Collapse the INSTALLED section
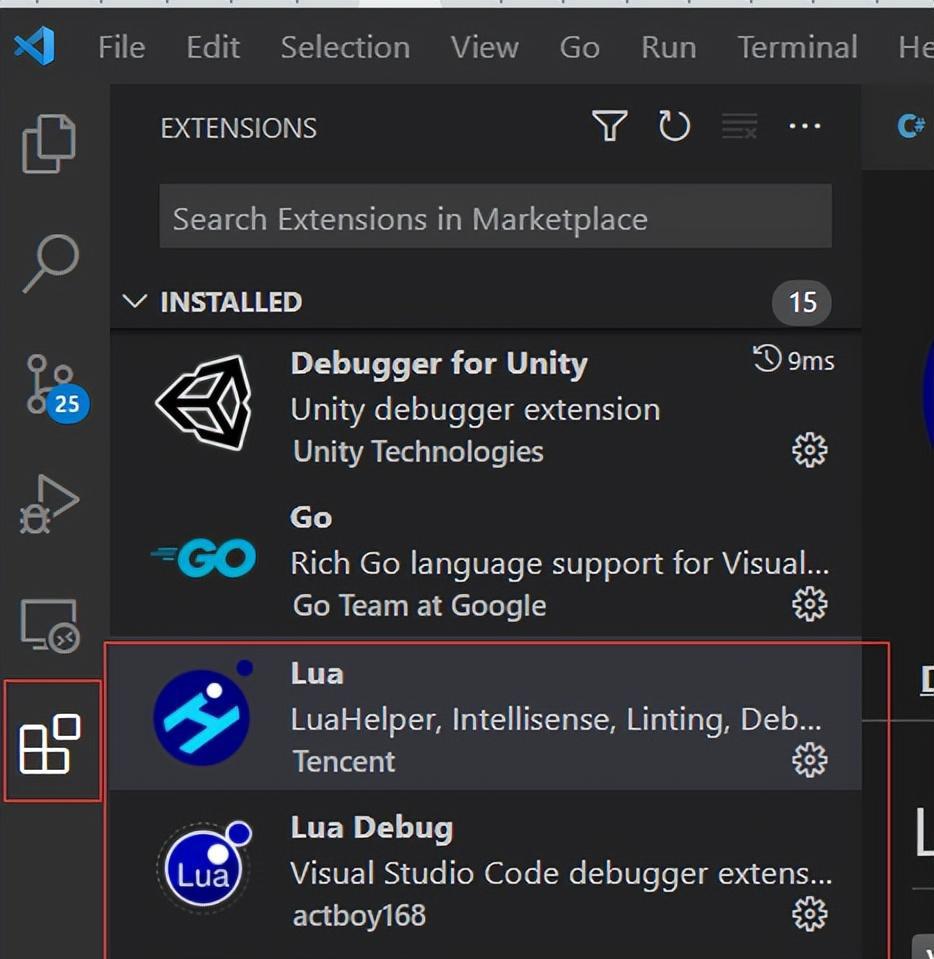Viewport: 934px width, 959px height. click(135, 302)
